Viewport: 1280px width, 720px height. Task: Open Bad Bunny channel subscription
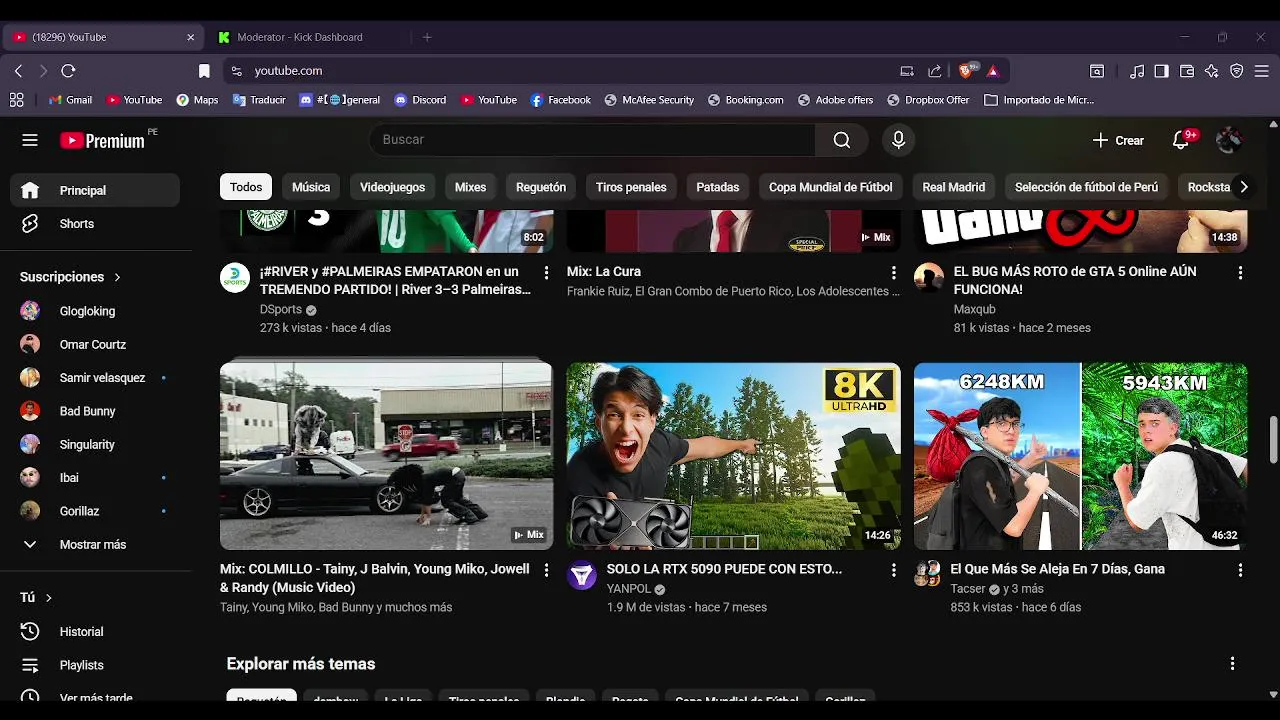click(95, 411)
